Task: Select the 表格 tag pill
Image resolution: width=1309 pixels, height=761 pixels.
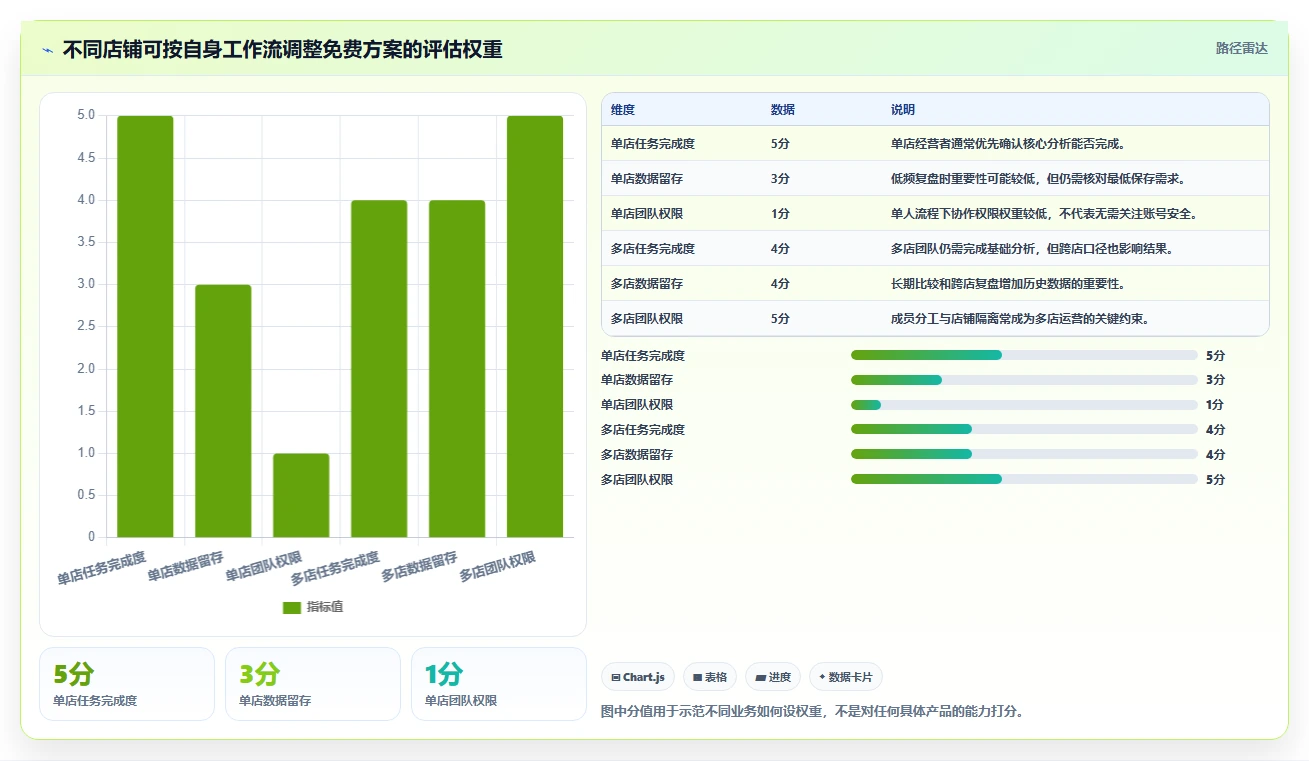Action: (x=710, y=677)
